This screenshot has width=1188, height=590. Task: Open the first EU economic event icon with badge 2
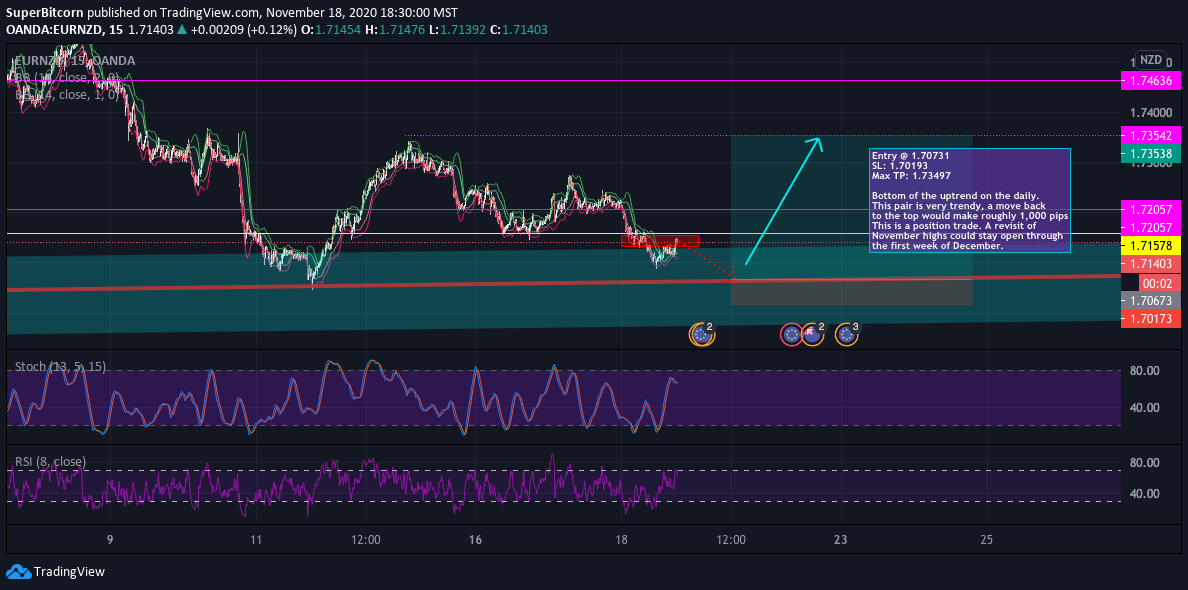point(702,334)
